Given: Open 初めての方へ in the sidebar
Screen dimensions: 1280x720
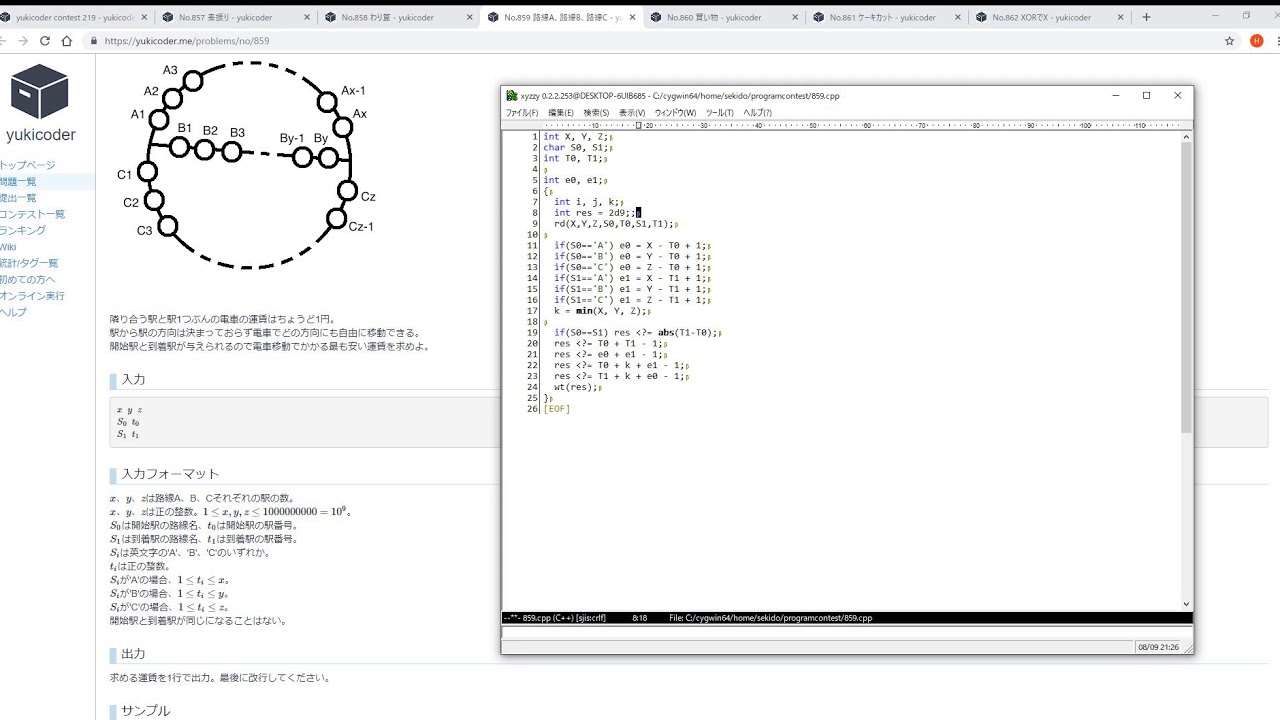Looking at the screenshot, I should 27,279.
